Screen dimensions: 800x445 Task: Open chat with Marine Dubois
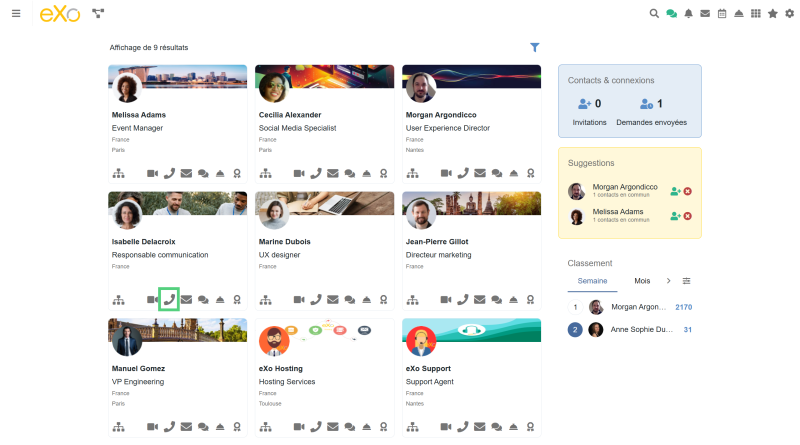(349, 300)
